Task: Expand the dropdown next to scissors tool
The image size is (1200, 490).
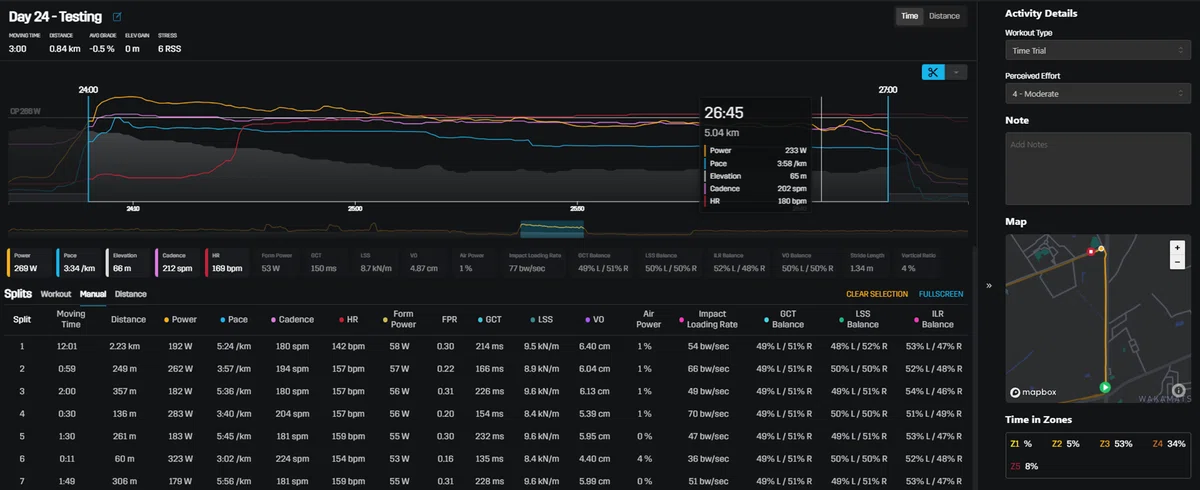Action: pyautogui.click(x=956, y=72)
